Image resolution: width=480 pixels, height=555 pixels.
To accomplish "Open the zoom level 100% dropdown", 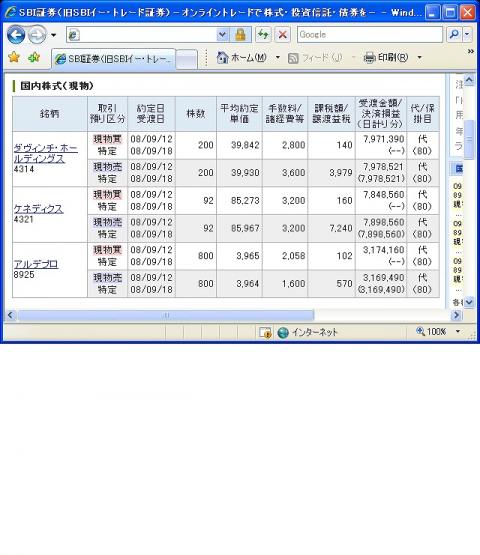I will coord(457,332).
